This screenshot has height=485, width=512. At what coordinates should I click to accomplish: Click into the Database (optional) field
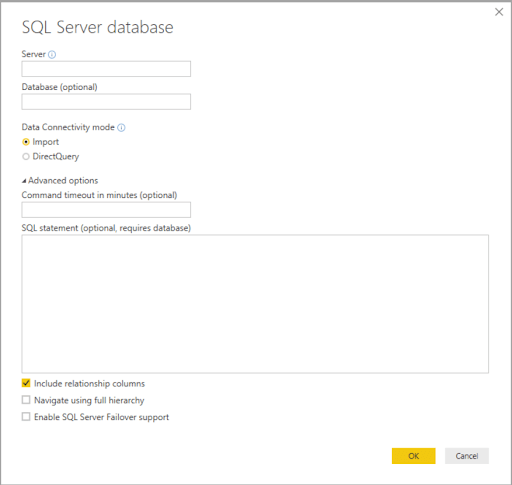[106, 102]
